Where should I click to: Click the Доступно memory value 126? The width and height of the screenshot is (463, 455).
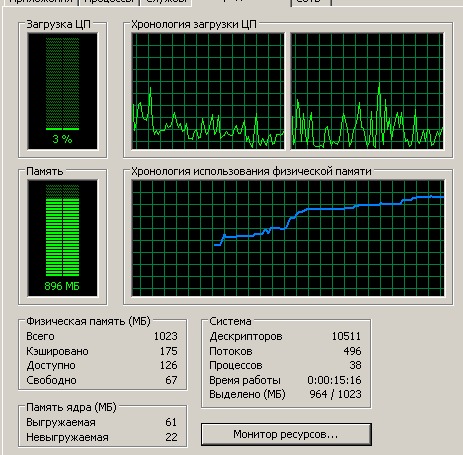(169, 365)
